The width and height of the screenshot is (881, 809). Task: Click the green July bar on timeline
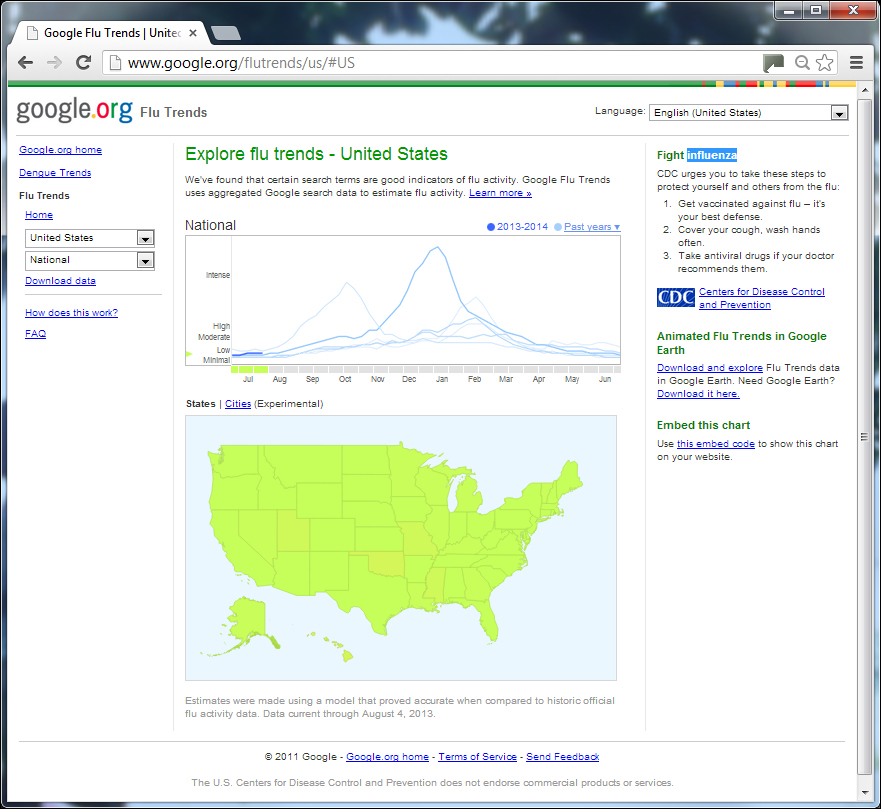249,370
